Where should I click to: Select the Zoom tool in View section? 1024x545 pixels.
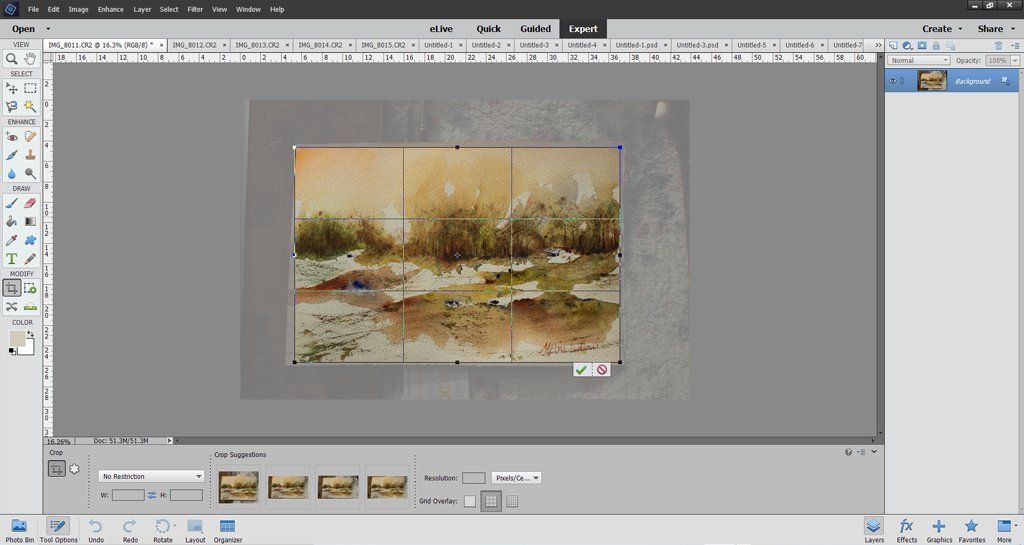tap(12, 59)
